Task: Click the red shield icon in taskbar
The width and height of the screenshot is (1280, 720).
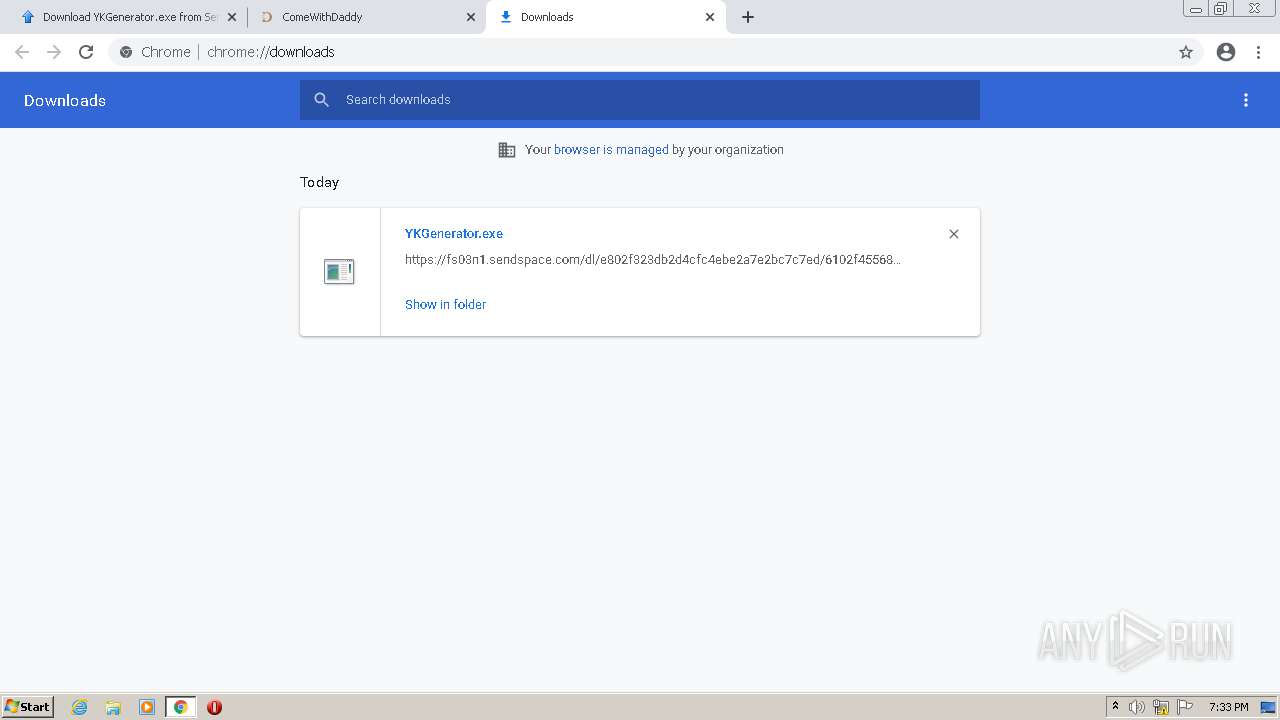Action: coord(214,707)
